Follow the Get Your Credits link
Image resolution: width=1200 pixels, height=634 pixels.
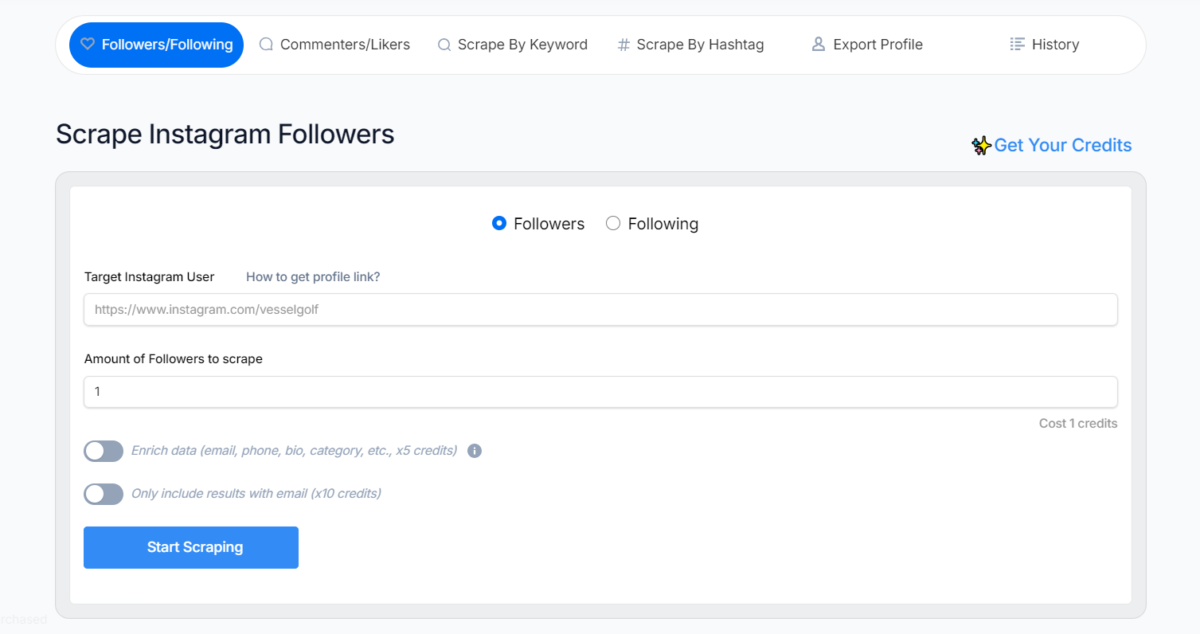1062,145
